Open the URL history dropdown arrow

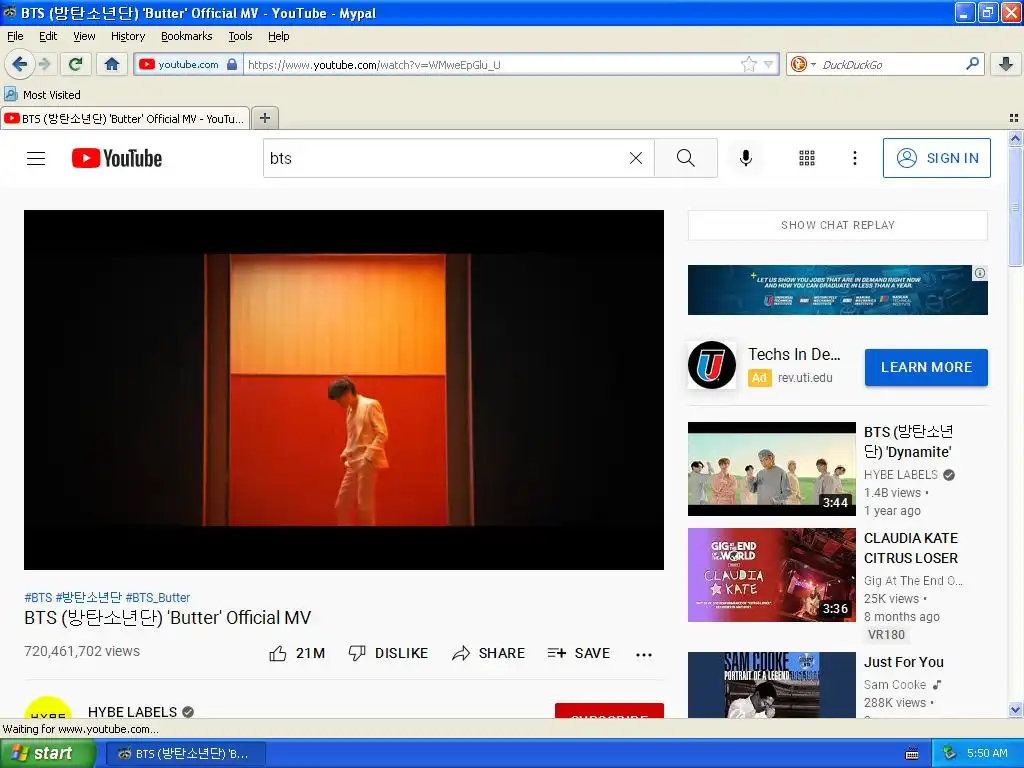click(769, 65)
